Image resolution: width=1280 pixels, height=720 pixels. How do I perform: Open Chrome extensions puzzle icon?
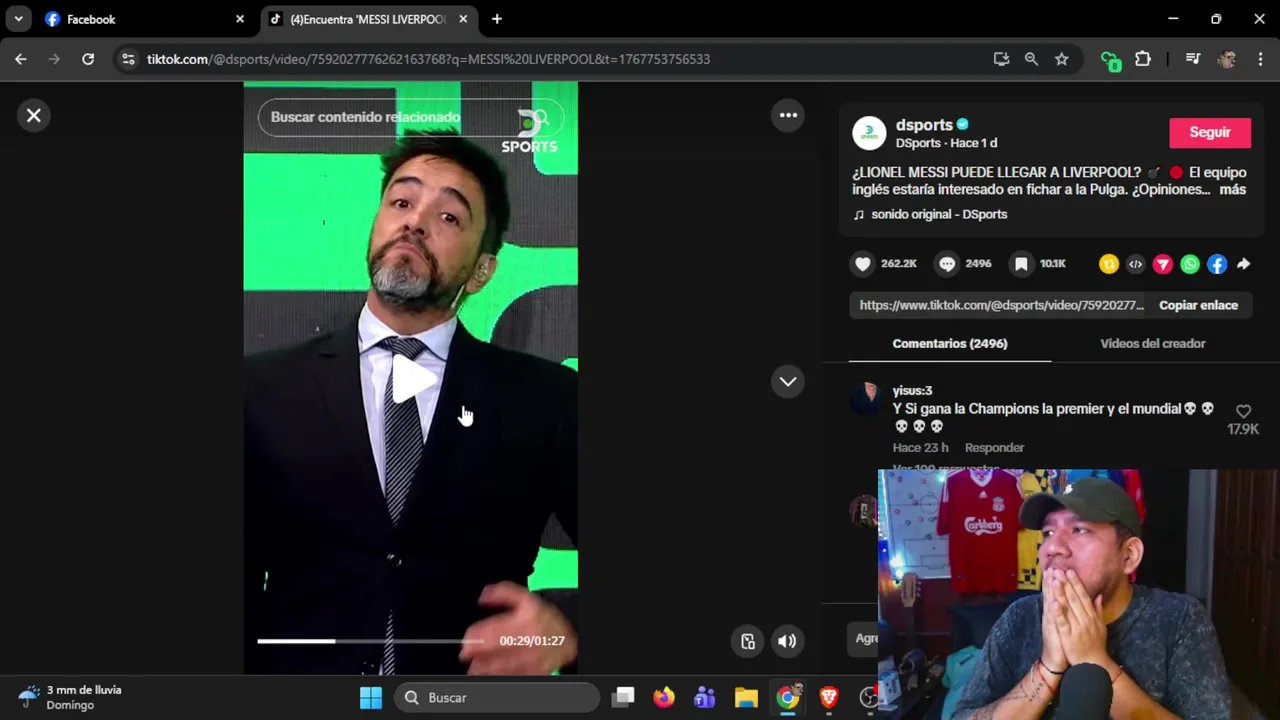[1143, 59]
